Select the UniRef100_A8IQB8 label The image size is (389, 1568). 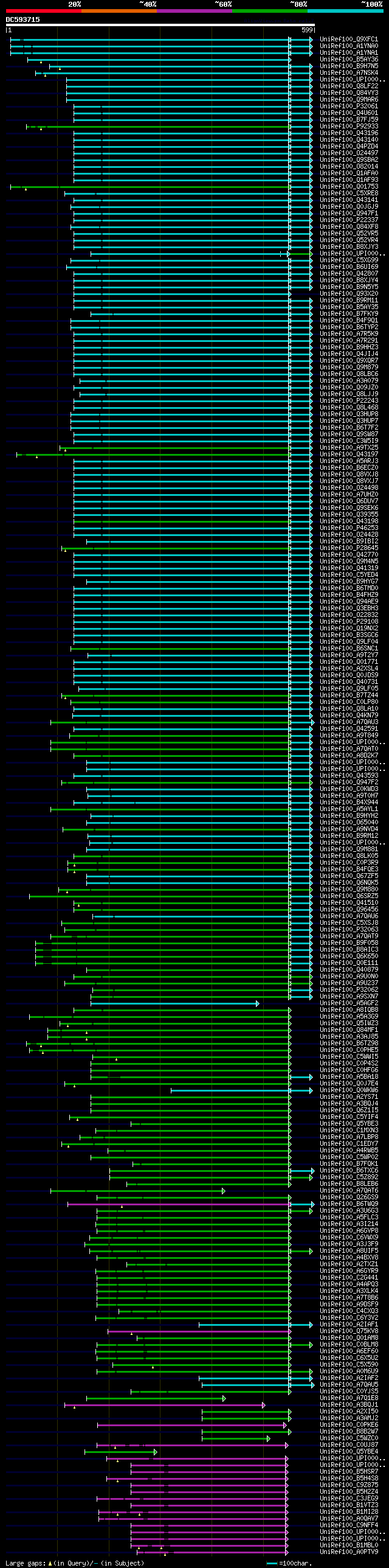coord(349,1011)
